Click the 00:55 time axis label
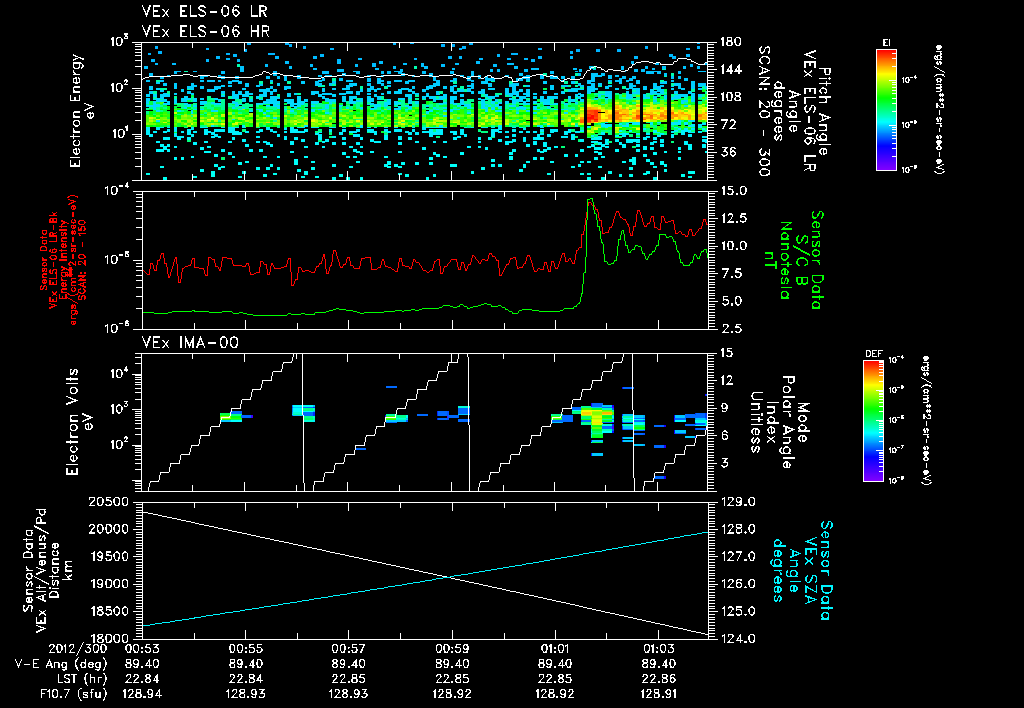This screenshot has height=708, width=1024. tap(245, 649)
